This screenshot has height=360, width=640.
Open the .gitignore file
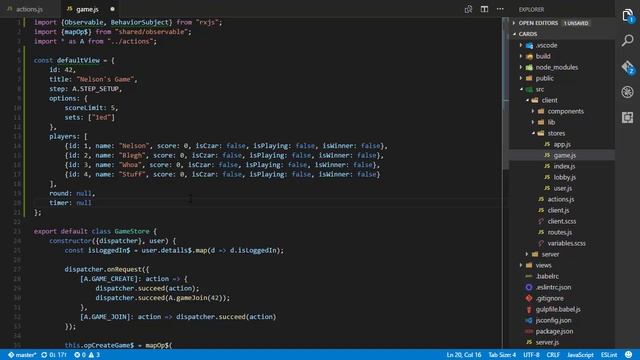point(549,298)
